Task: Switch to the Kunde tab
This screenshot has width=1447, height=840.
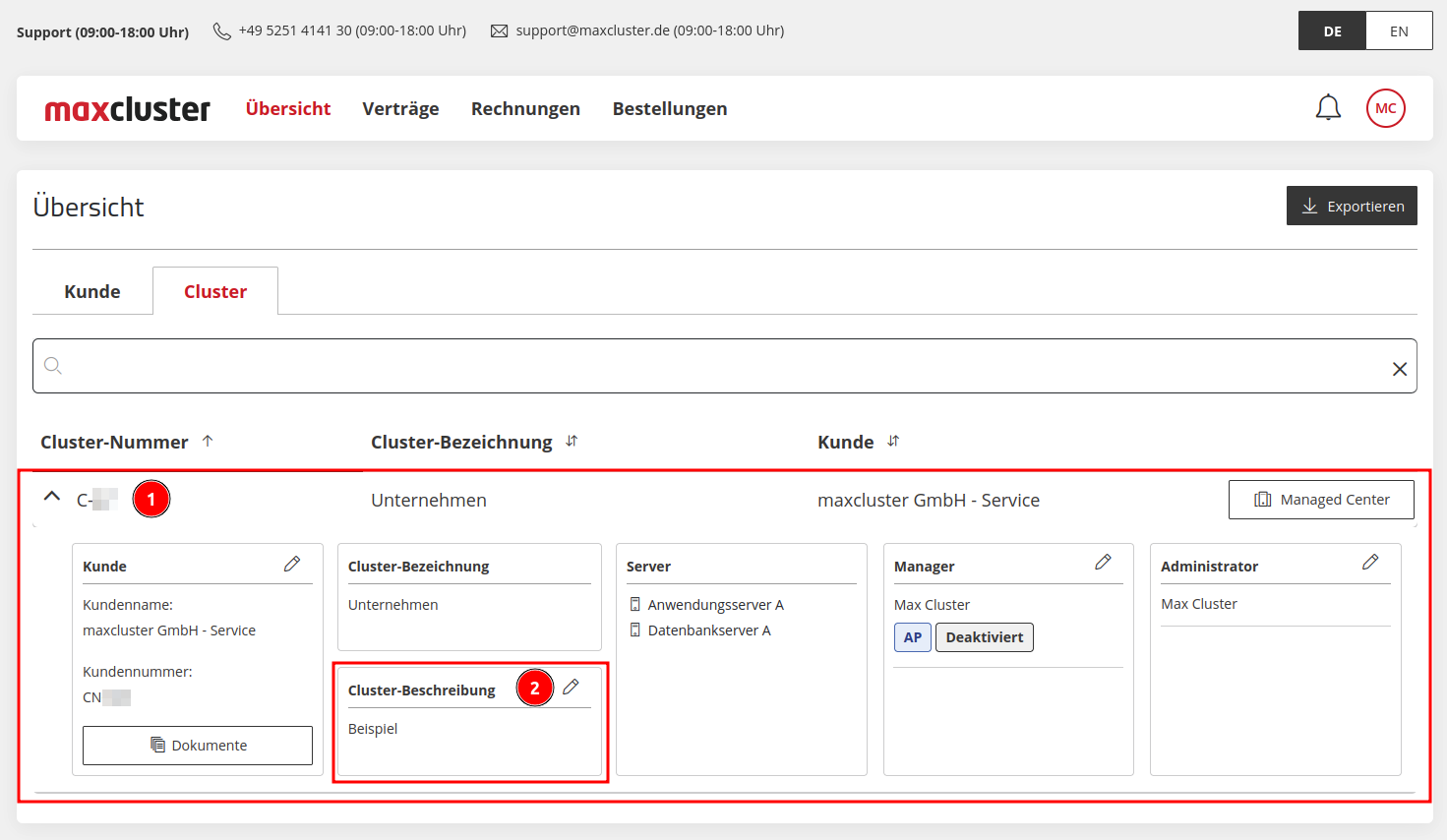Action: [x=92, y=291]
